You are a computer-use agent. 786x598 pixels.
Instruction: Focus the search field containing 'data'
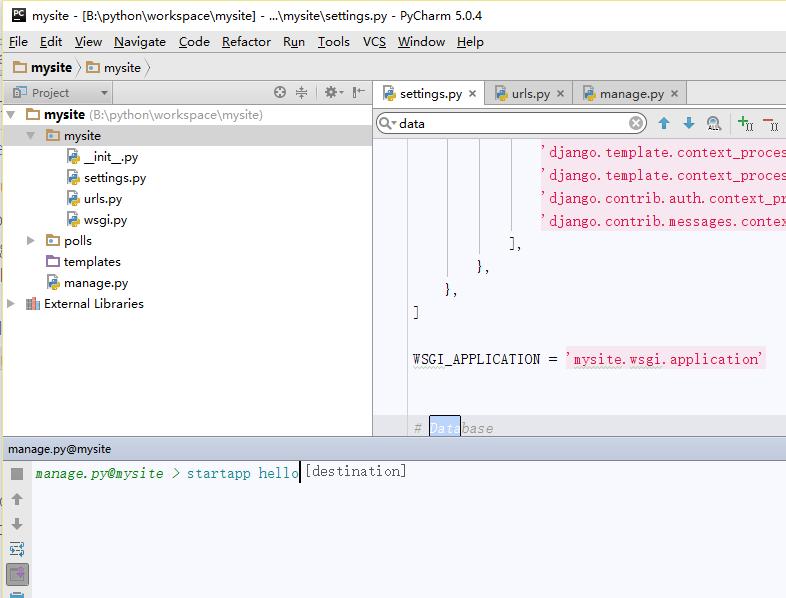click(x=511, y=123)
